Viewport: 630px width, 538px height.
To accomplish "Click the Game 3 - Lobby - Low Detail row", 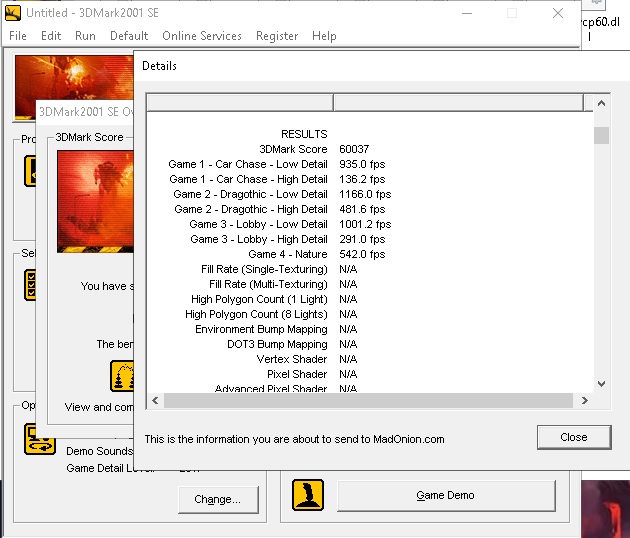I will (x=290, y=224).
